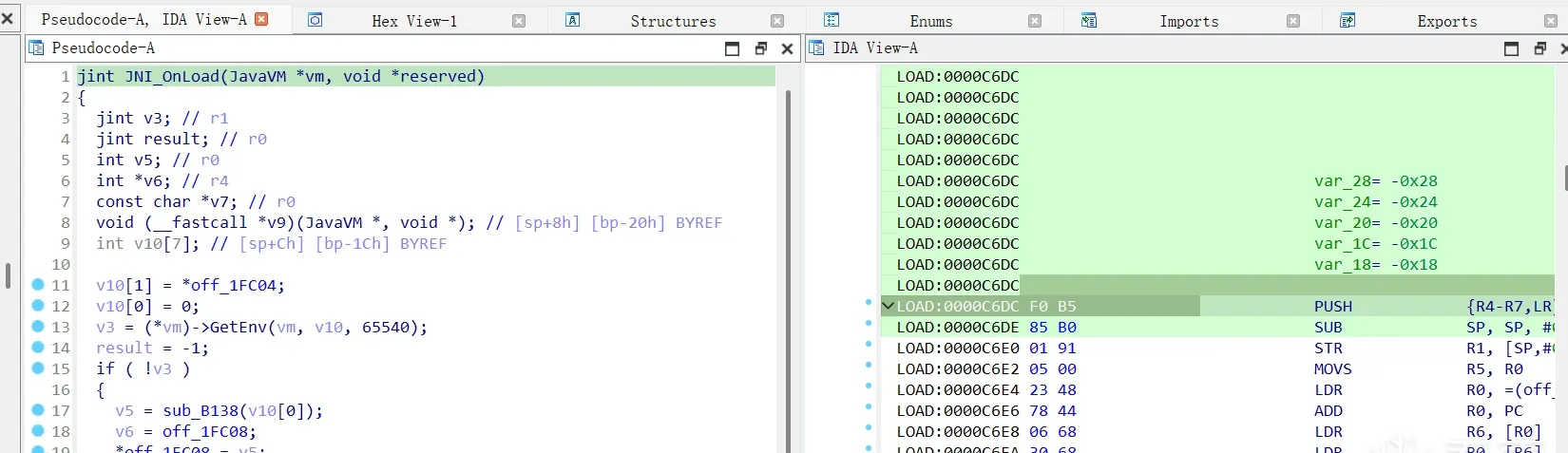This screenshot has width=1568, height=453.
Task: Click the orange close icon on active tab
Action: [x=262, y=19]
